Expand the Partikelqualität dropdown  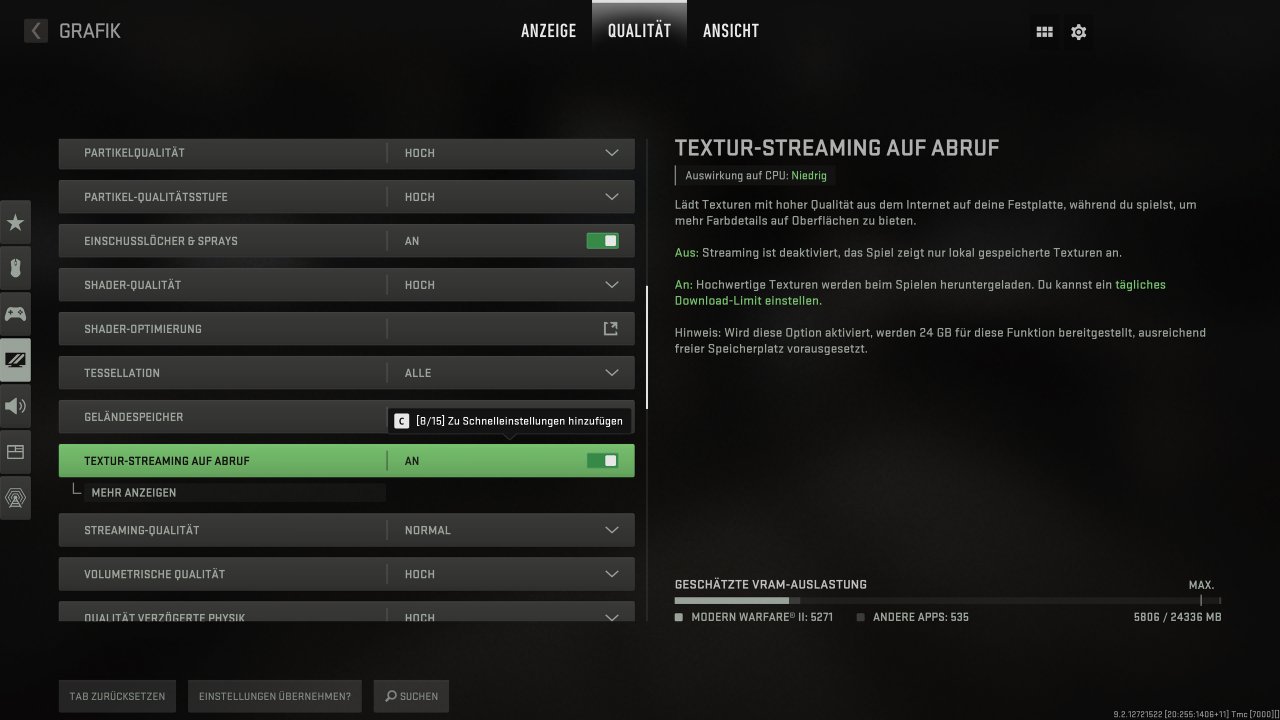611,153
